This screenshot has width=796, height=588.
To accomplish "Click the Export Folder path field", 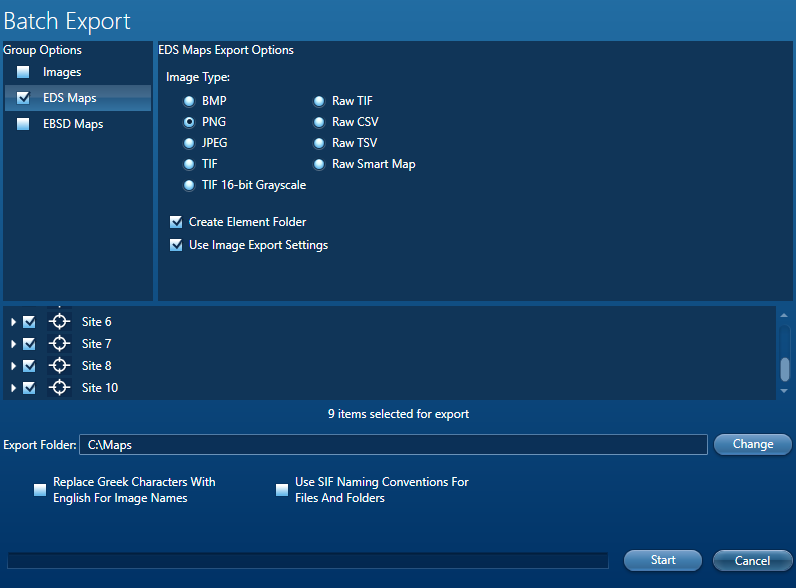I will pos(393,444).
